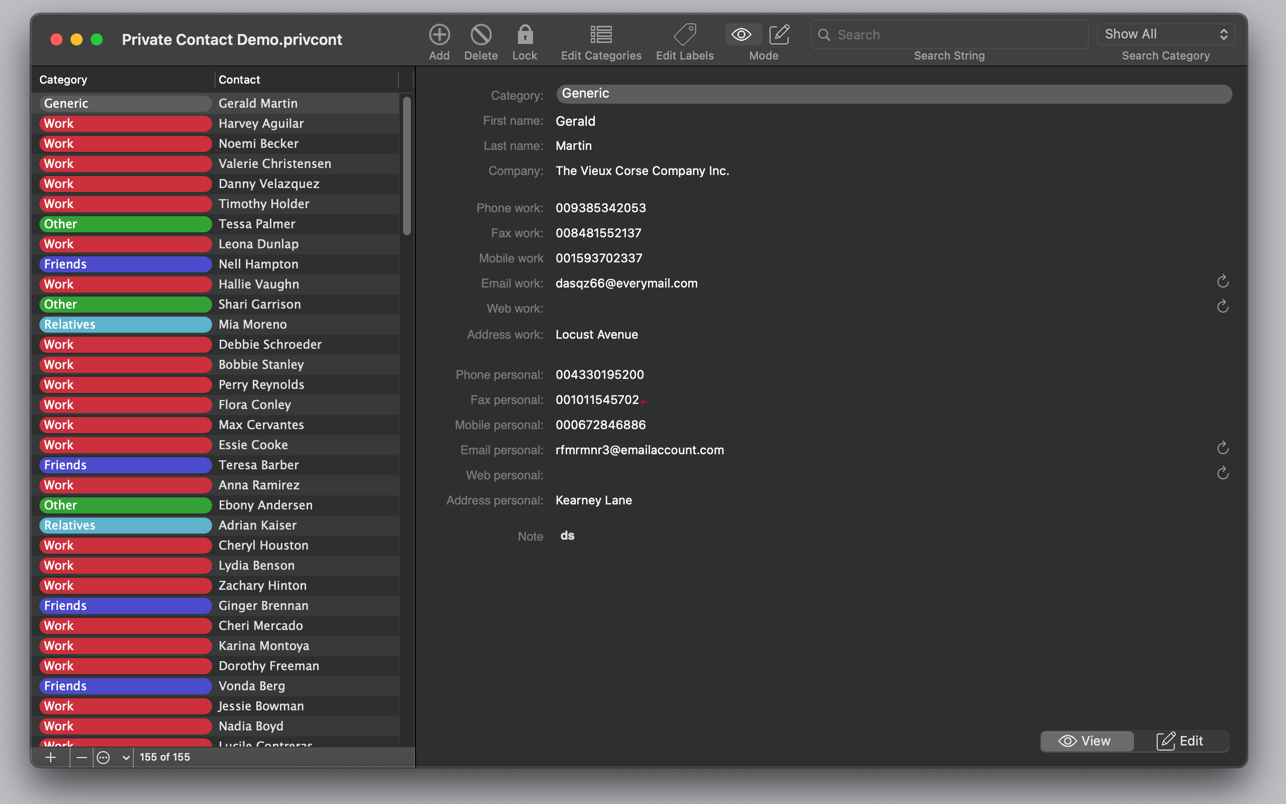Lock the contact database

tap(525, 35)
